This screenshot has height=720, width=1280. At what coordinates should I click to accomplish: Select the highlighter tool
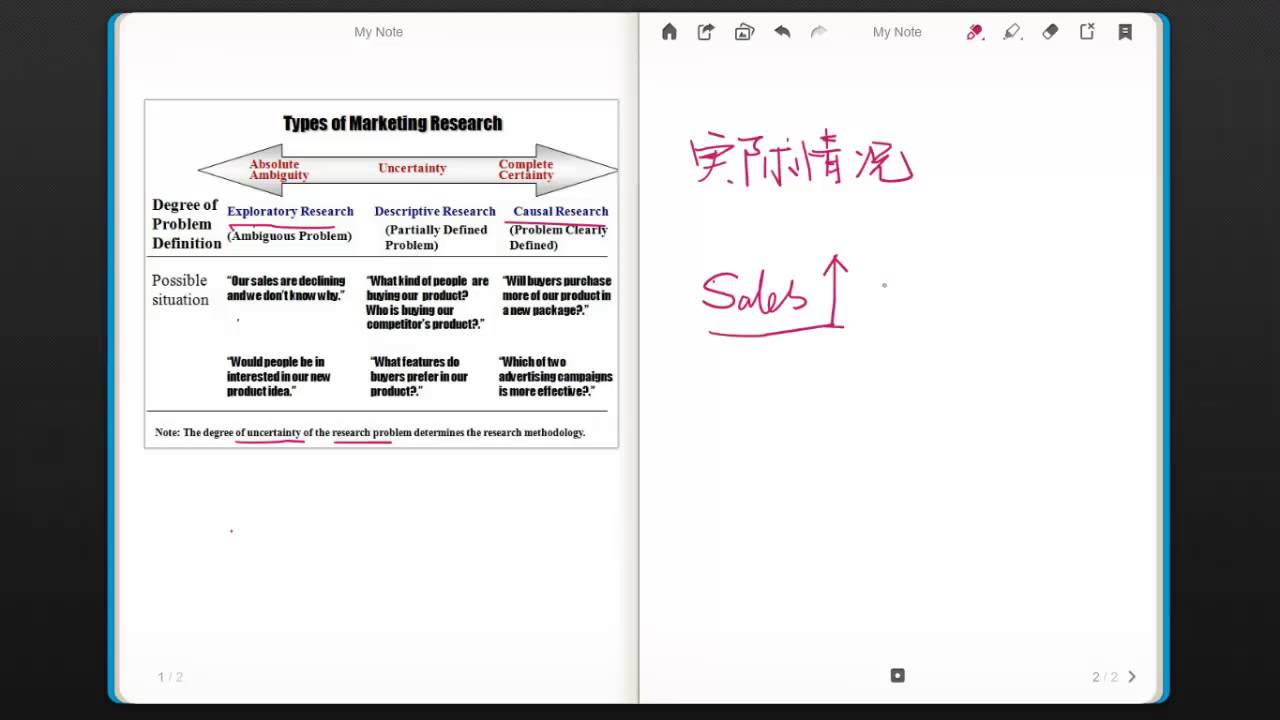[x=1012, y=32]
